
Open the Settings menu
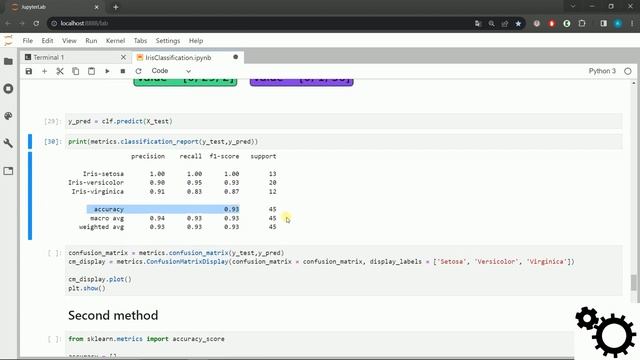point(167,41)
